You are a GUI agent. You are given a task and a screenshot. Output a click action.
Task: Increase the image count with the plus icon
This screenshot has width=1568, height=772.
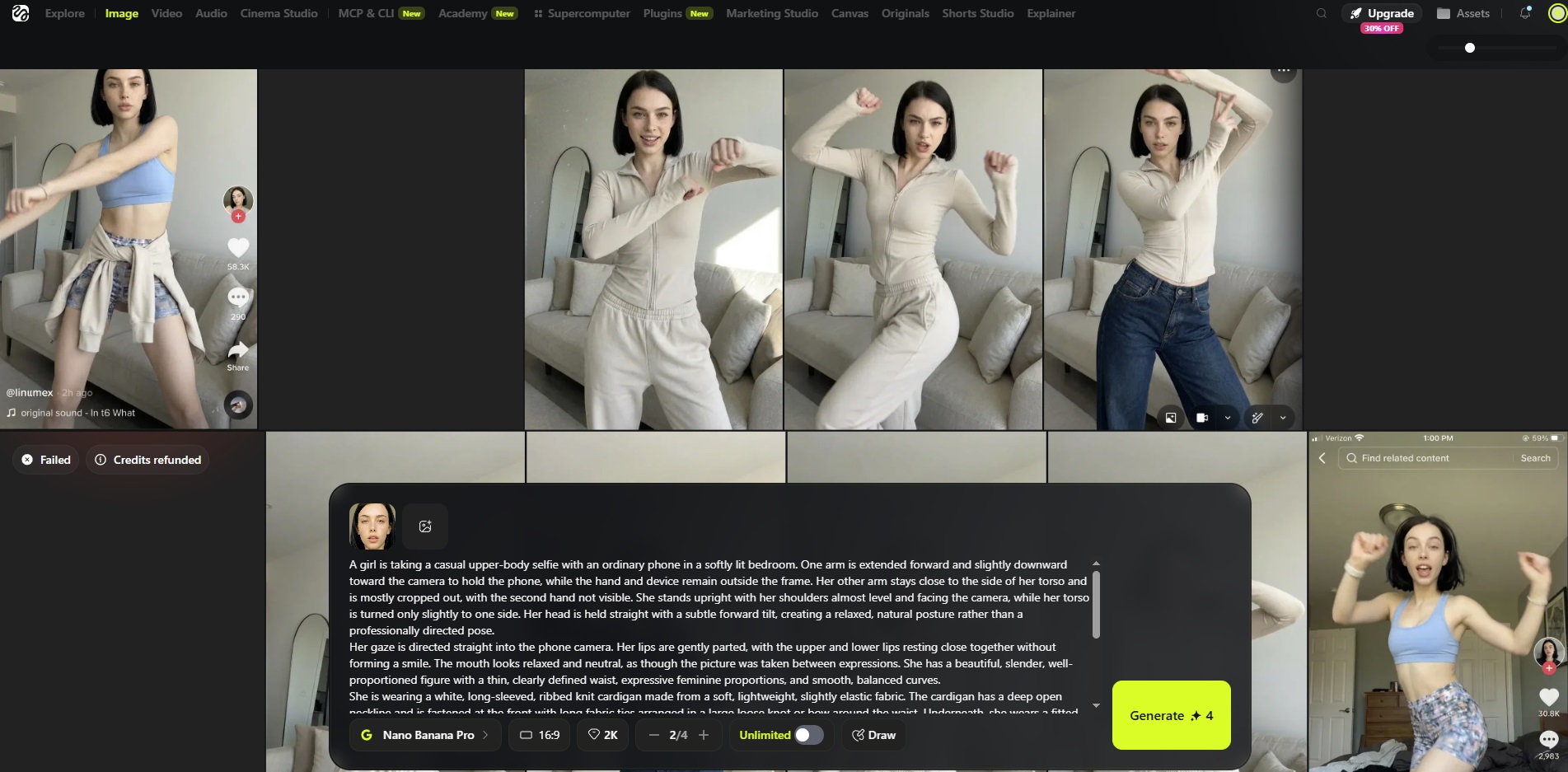tap(704, 735)
